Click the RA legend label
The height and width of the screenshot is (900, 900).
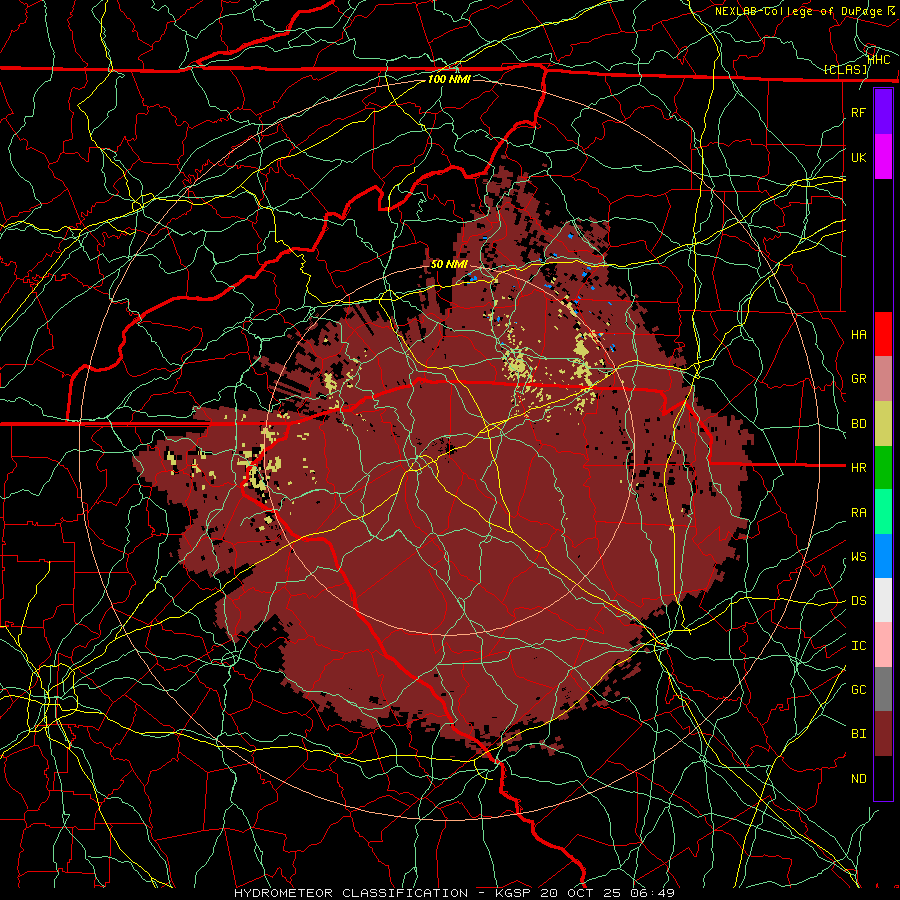(858, 513)
